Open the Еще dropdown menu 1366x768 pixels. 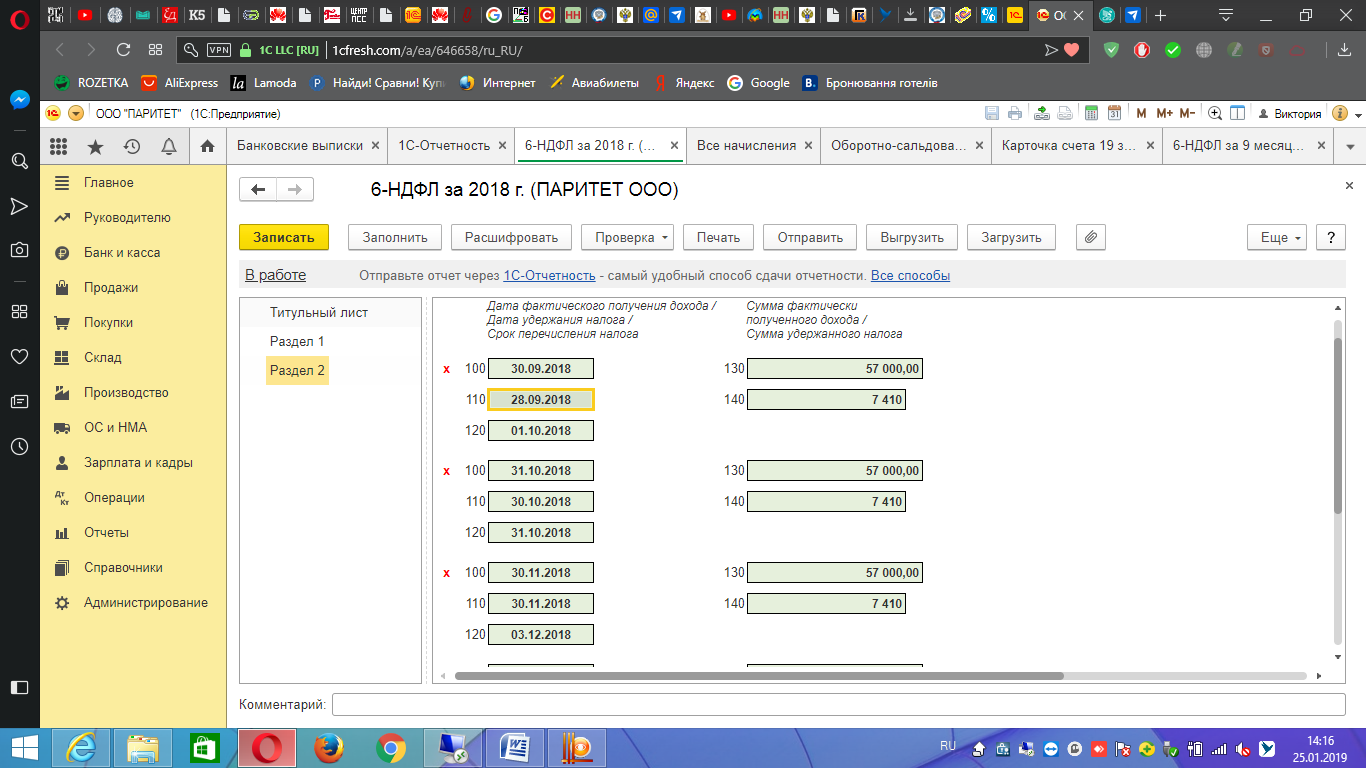coord(1277,237)
